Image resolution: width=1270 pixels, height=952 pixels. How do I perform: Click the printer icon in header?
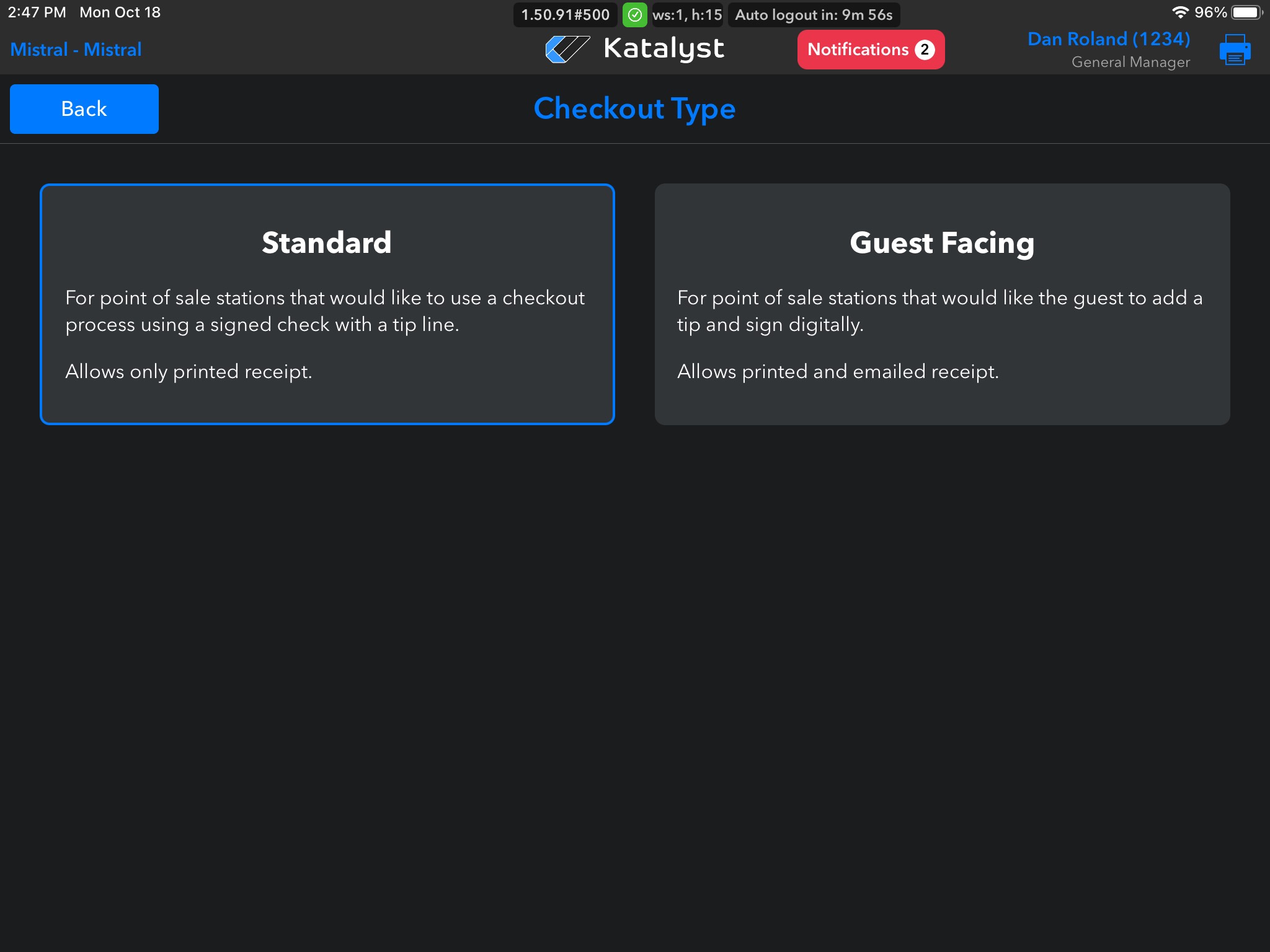[x=1235, y=50]
